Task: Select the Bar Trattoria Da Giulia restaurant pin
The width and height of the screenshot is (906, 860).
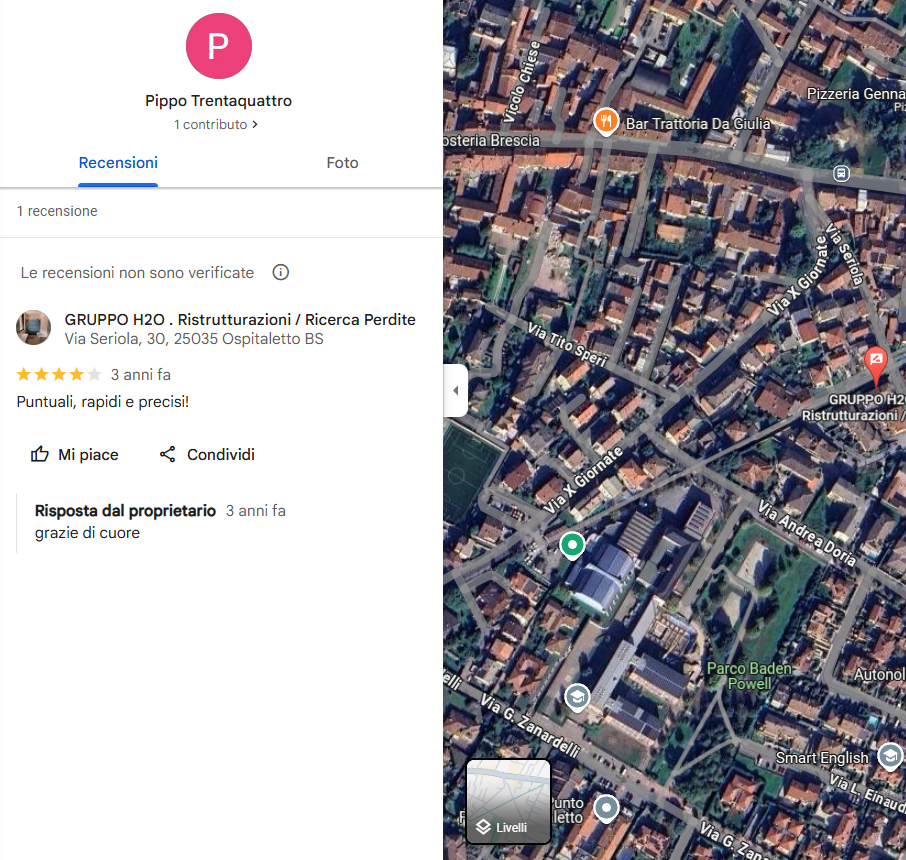Action: 606,121
